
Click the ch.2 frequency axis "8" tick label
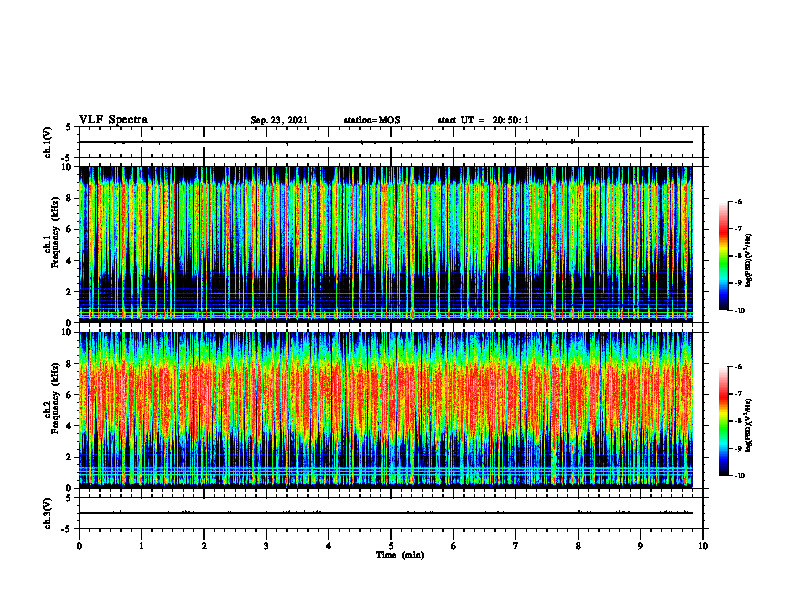pos(70,364)
